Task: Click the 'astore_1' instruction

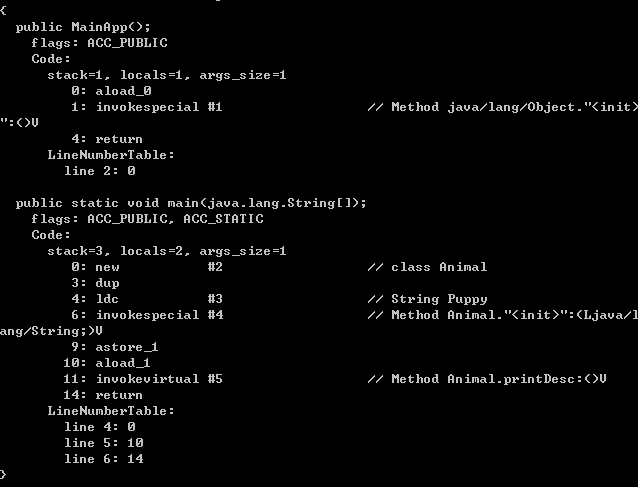Action: pyautogui.click(x=127, y=347)
